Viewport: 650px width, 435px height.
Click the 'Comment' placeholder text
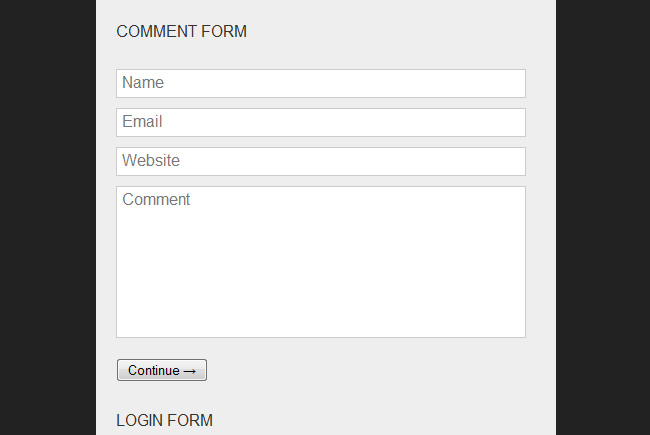click(156, 200)
